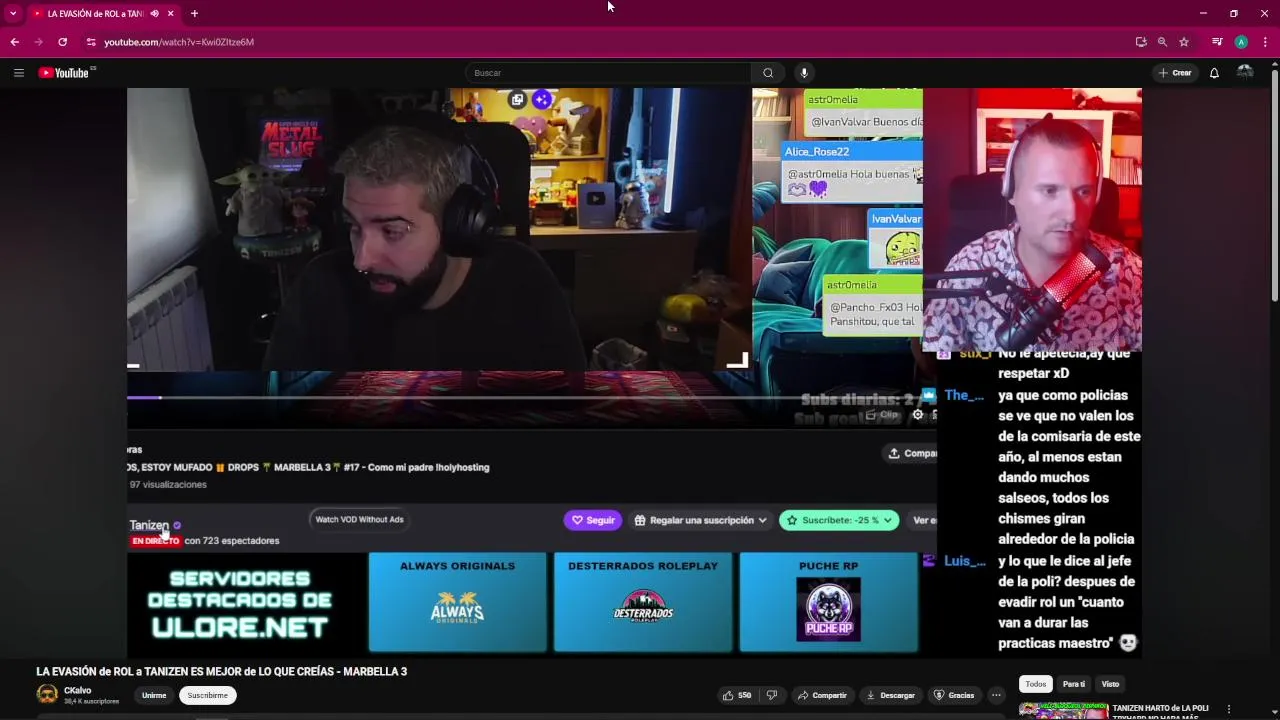Click the pop-out icon atop the video
The image size is (1280, 720).
click(517, 99)
